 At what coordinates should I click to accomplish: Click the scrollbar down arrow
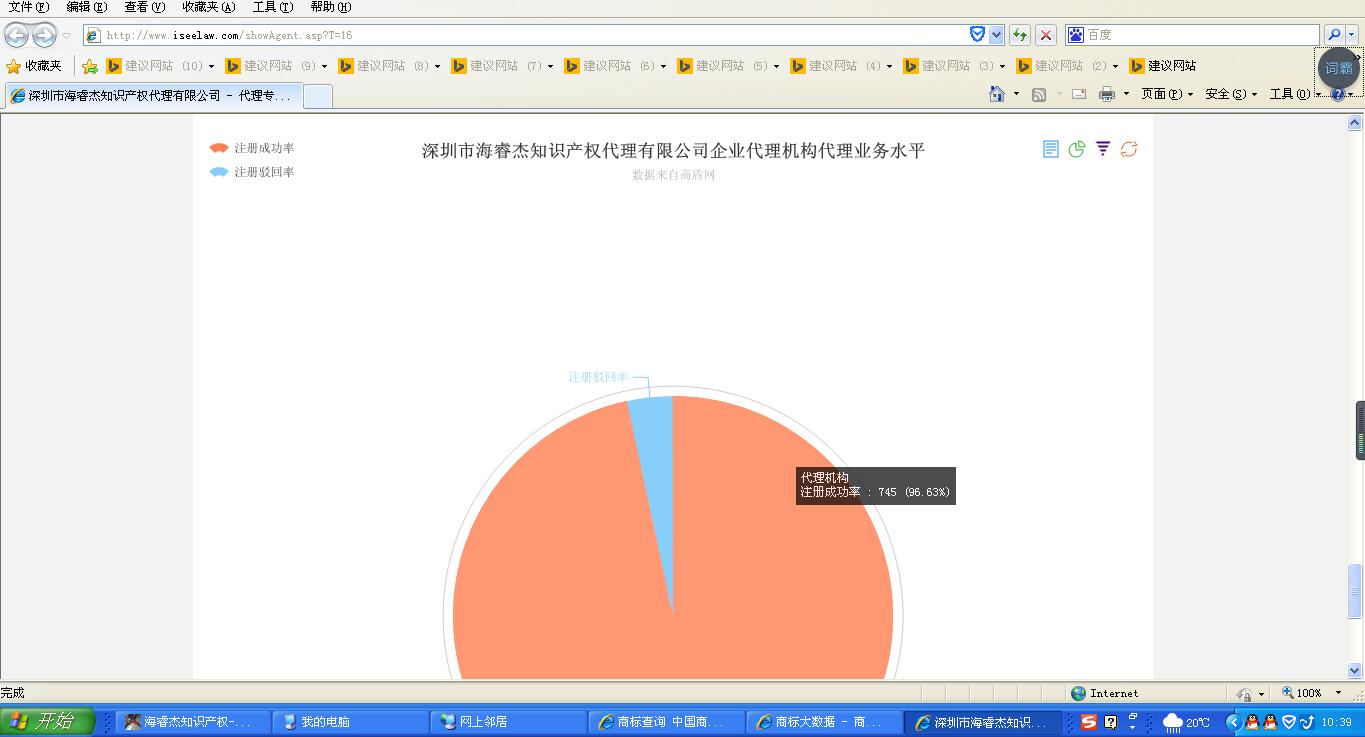tap(1355, 671)
